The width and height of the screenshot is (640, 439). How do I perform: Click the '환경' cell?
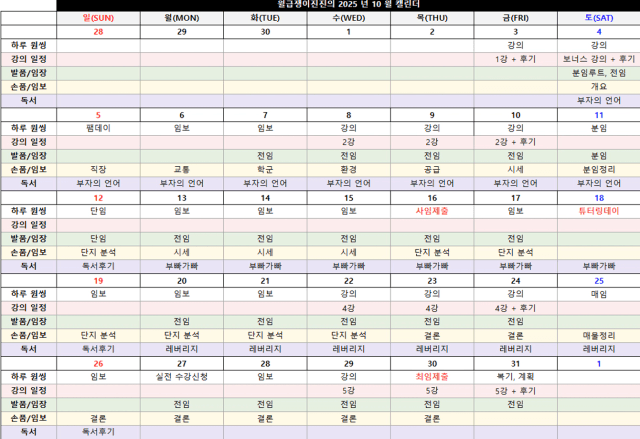349,169
